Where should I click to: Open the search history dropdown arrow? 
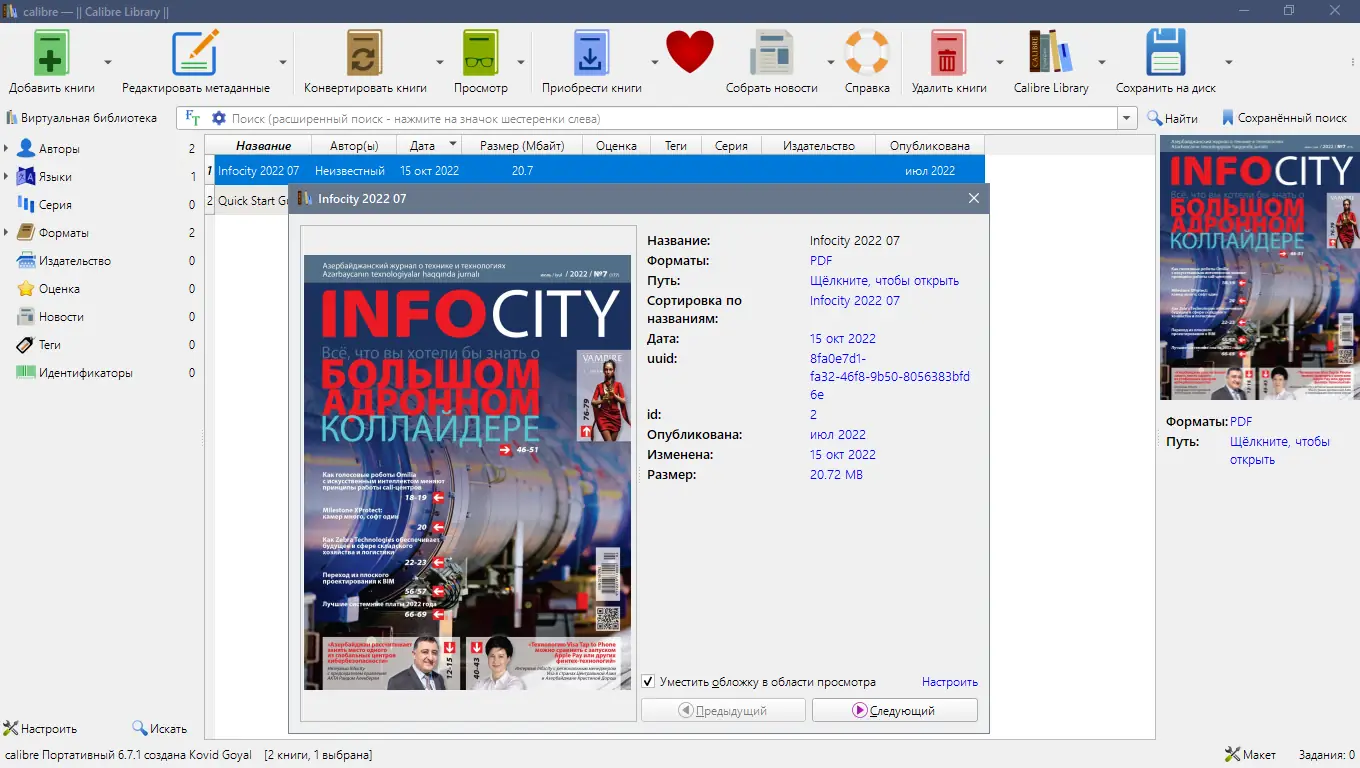click(1128, 118)
